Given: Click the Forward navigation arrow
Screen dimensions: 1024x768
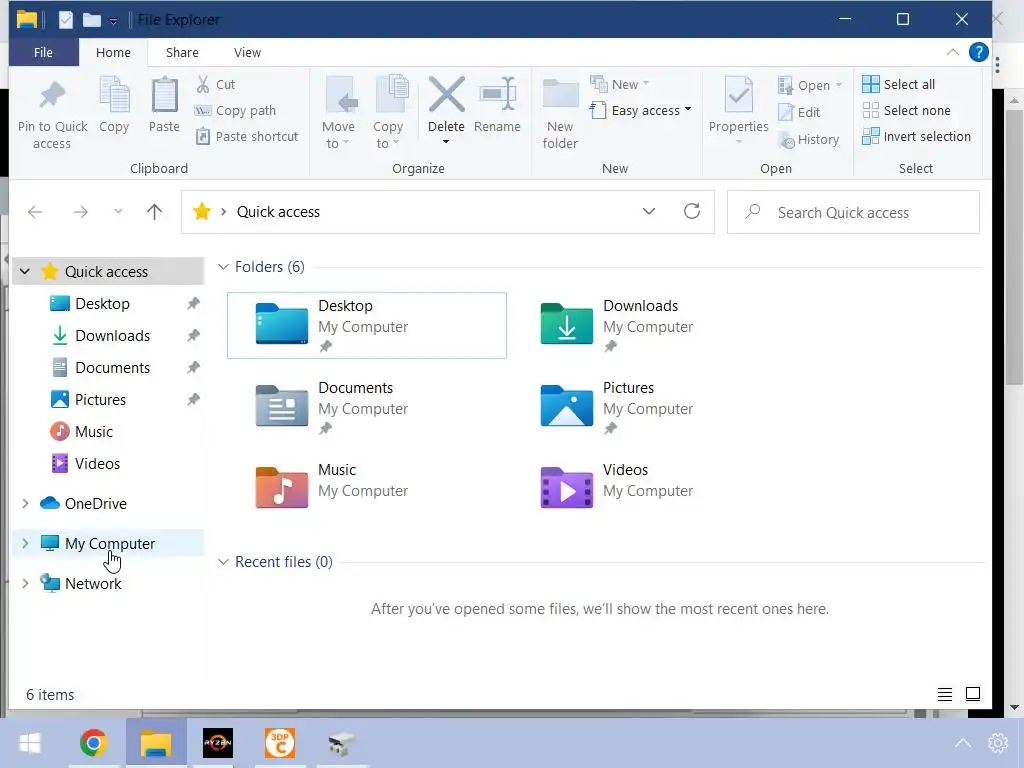Looking at the screenshot, I should pyautogui.click(x=80, y=212).
